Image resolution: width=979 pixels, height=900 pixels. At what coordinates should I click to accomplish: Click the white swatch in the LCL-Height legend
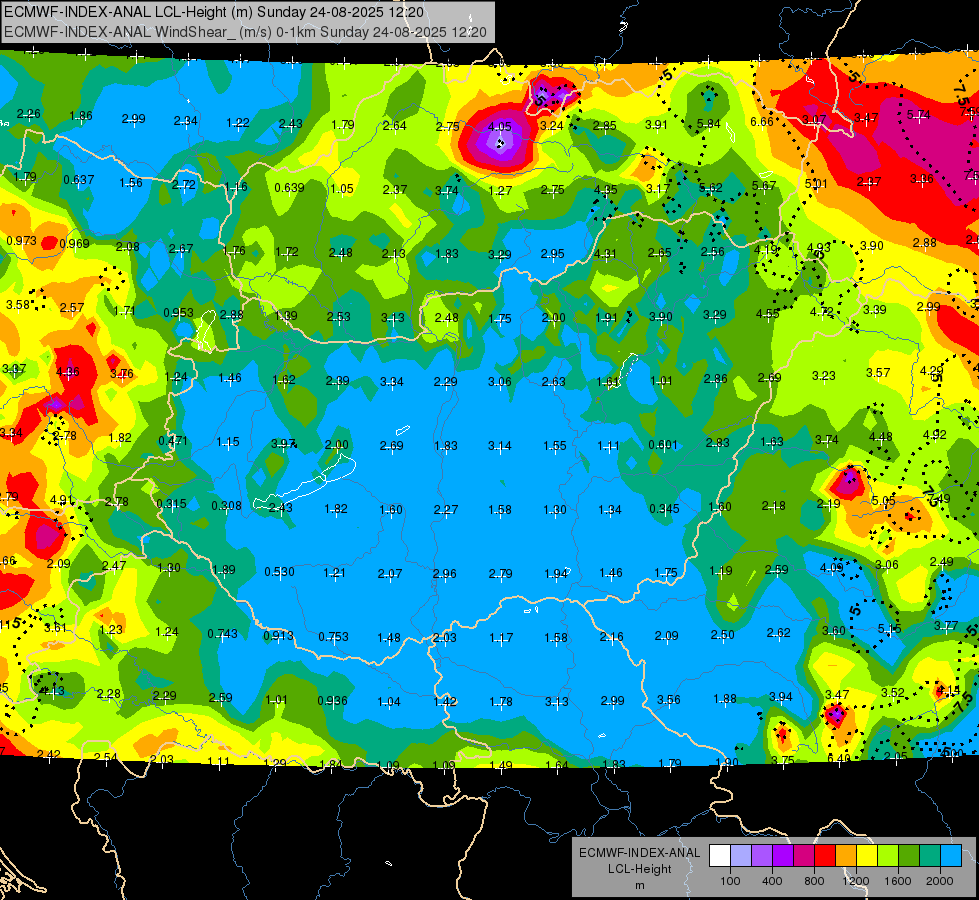coord(720,856)
